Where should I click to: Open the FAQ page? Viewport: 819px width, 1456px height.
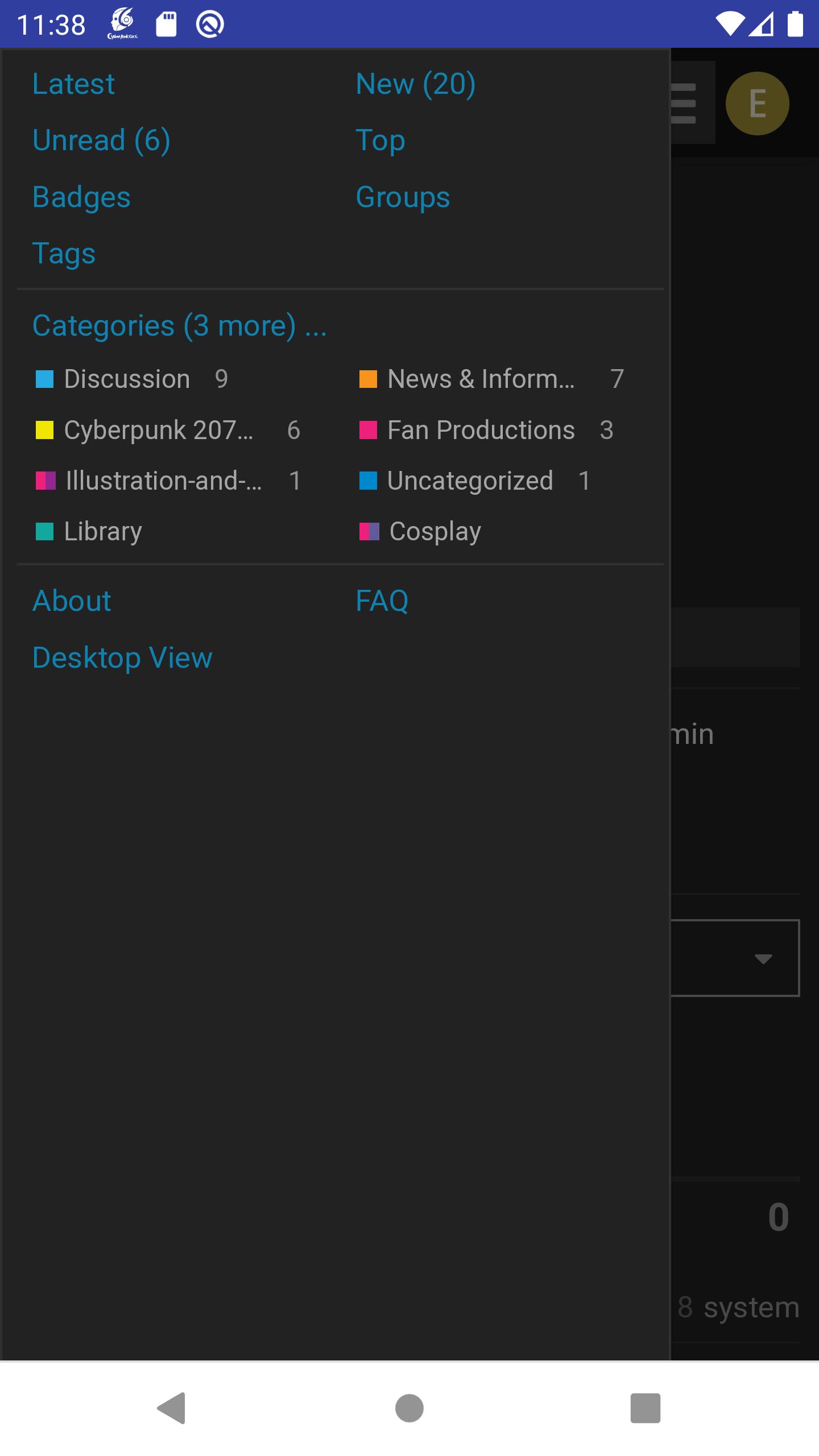coord(382,601)
